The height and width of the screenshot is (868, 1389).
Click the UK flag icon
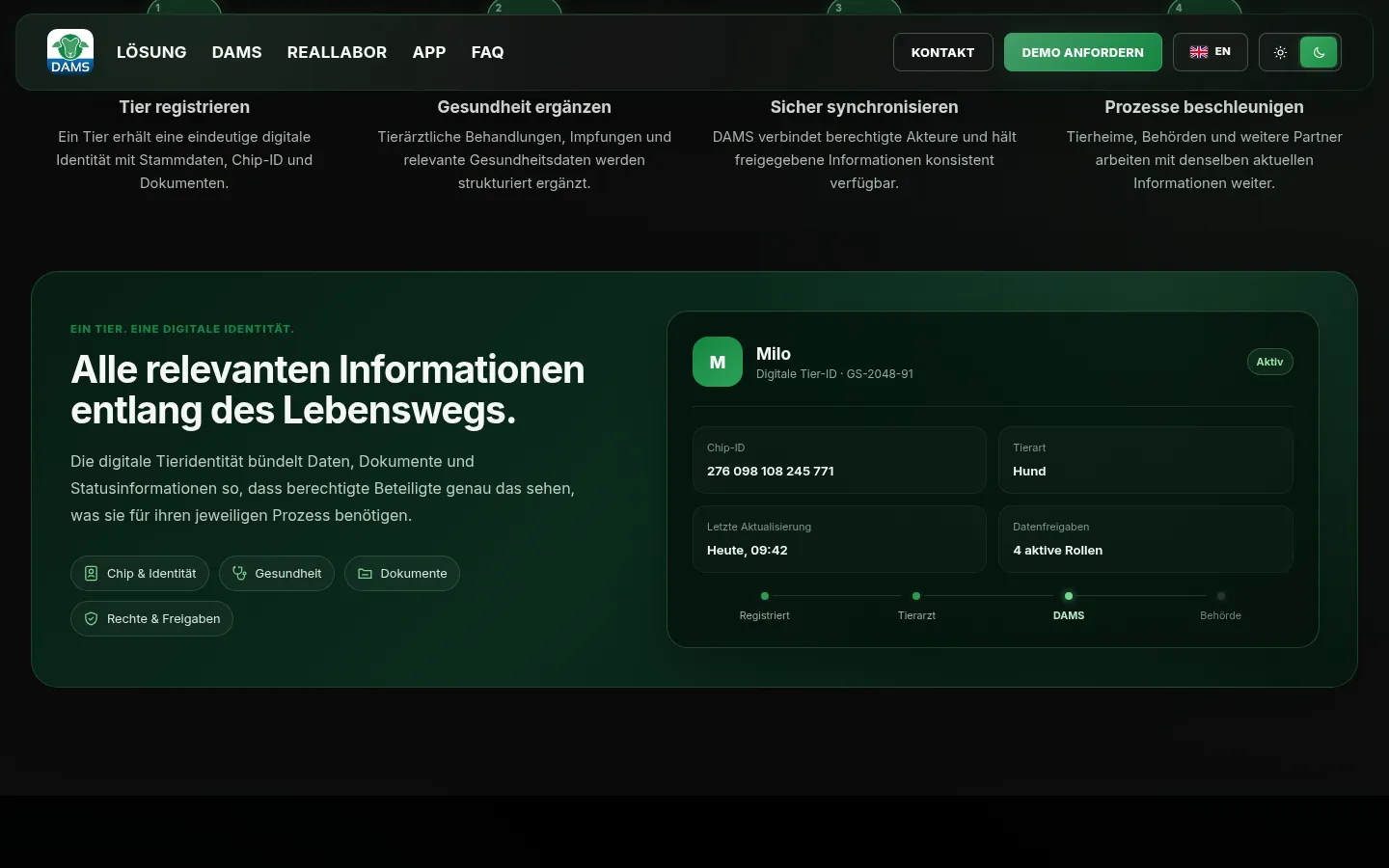click(x=1199, y=52)
